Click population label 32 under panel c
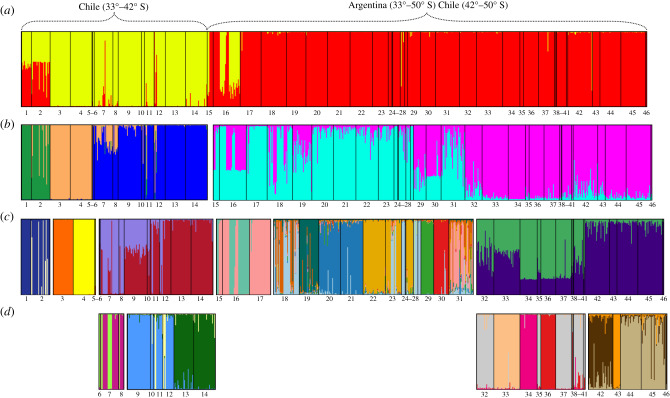 [x=484, y=299]
